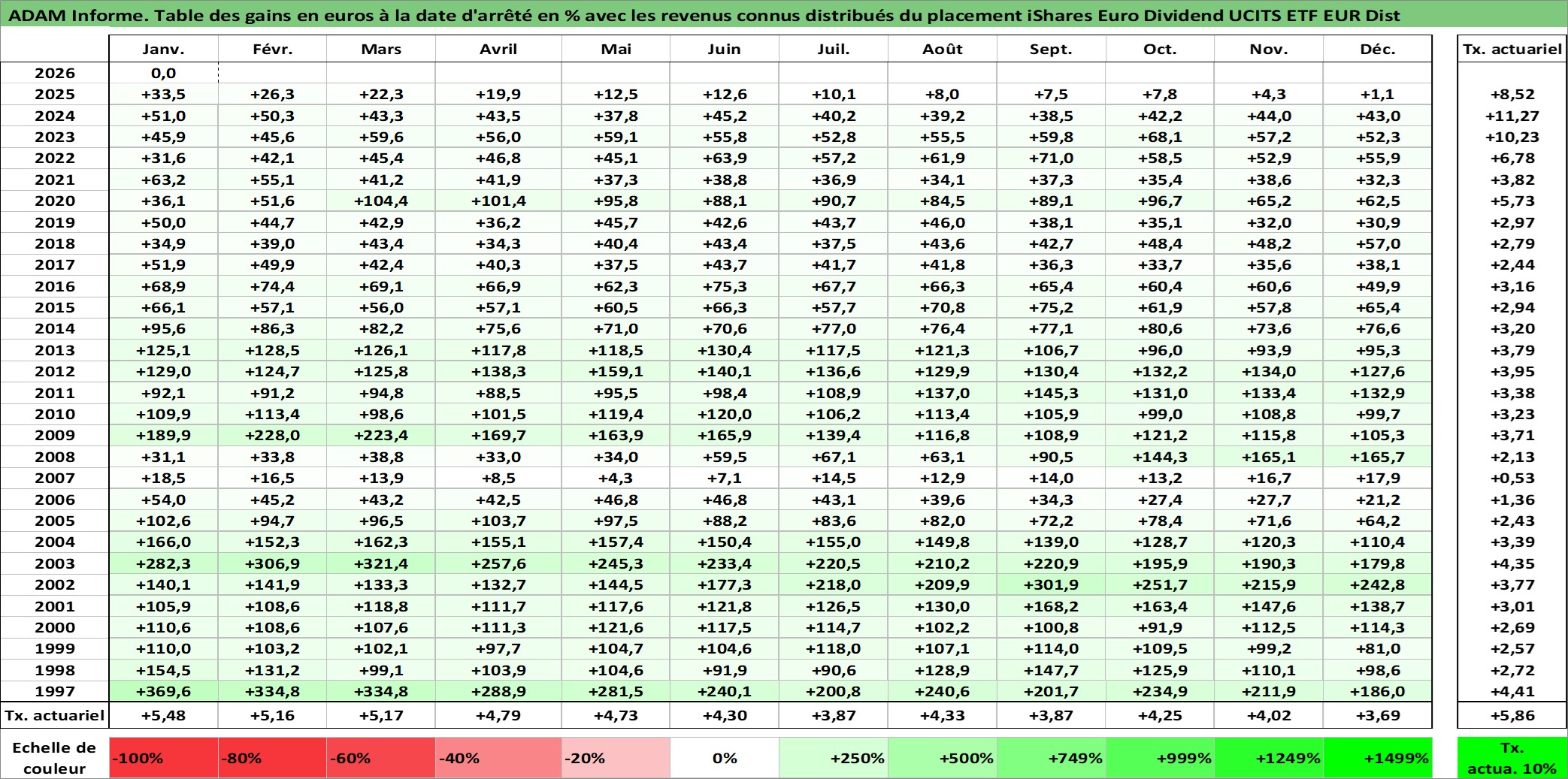Viewport: 1568px width, 779px height.
Task: Click the +159,1 value in row 2012
Action: pos(616,371)
